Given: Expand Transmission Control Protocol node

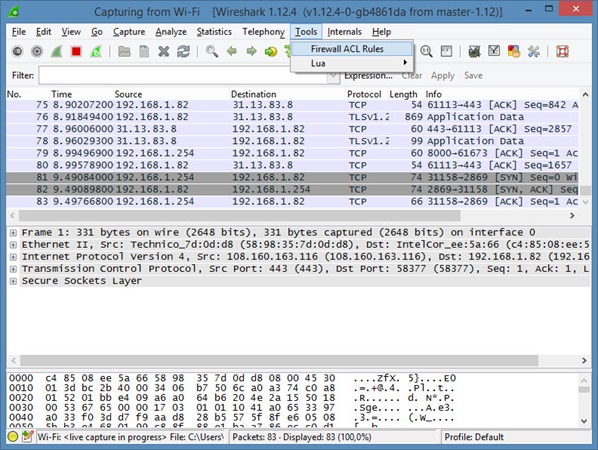Looking at the screenshot, I should point(13,269).
